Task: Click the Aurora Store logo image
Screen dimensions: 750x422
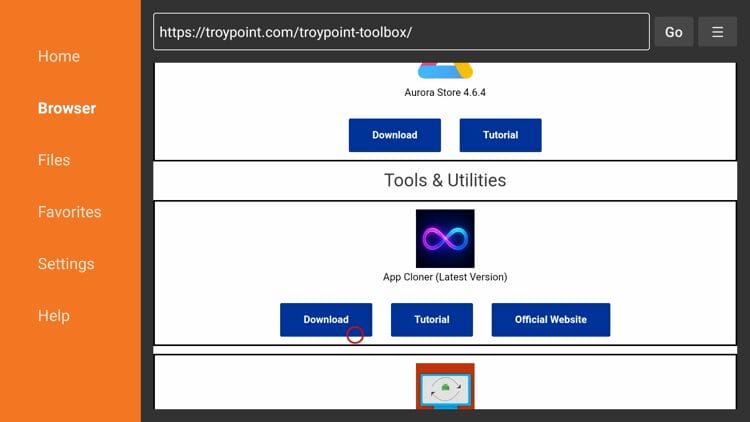Action: [x=445, y=70]
